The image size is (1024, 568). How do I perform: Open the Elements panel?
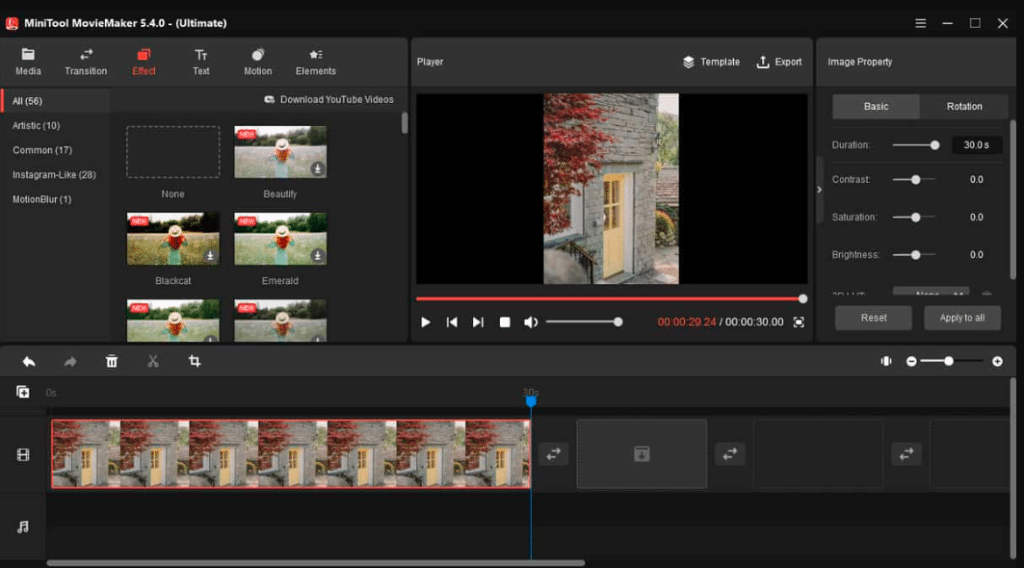click(x=315, y=62)
